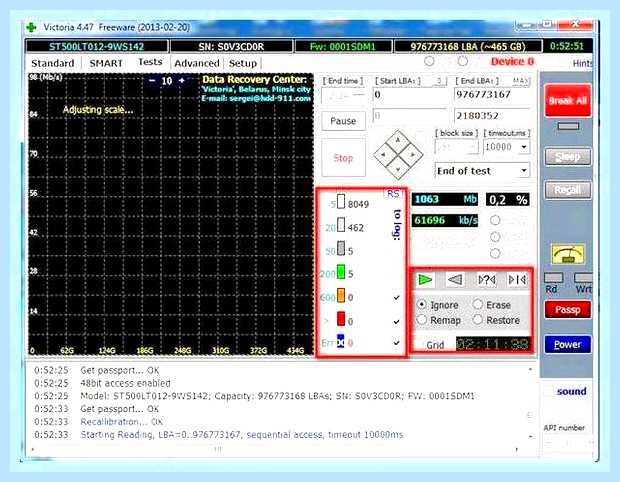Select the Remap radio option
This screenshot has width=620, height=482.
[422, 319]
